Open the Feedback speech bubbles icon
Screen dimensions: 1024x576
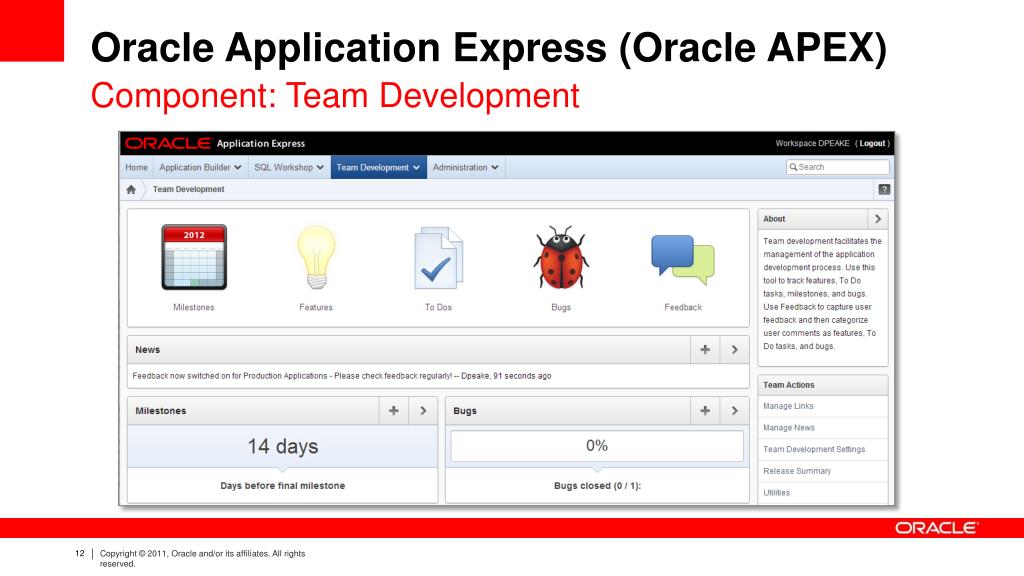pos(683,258)
